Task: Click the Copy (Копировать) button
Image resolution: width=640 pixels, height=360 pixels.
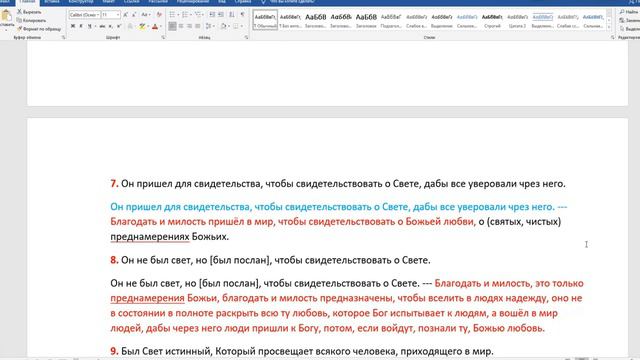Action: pos(31,20)
